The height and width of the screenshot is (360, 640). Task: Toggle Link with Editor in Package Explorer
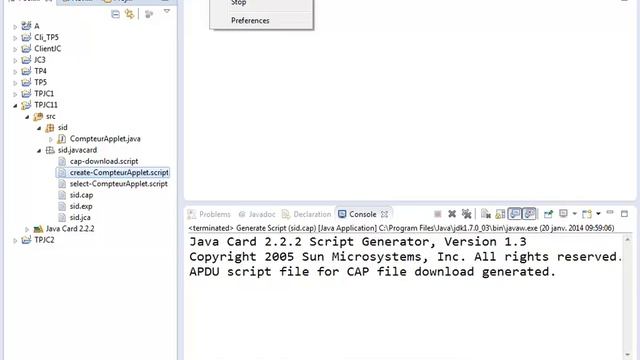coord(130,14)
